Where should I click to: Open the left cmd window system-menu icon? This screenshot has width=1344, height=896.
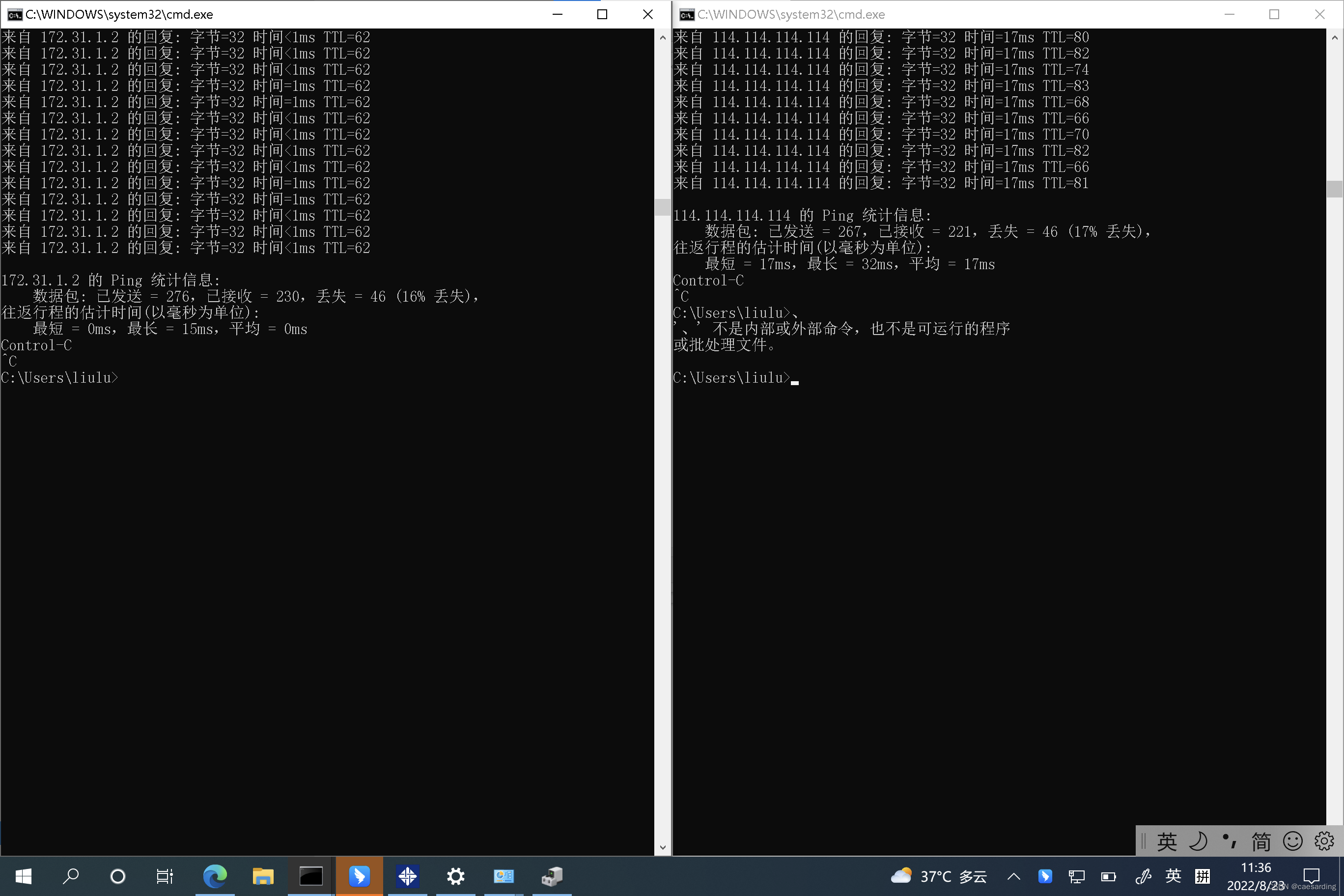pos(14,14)
